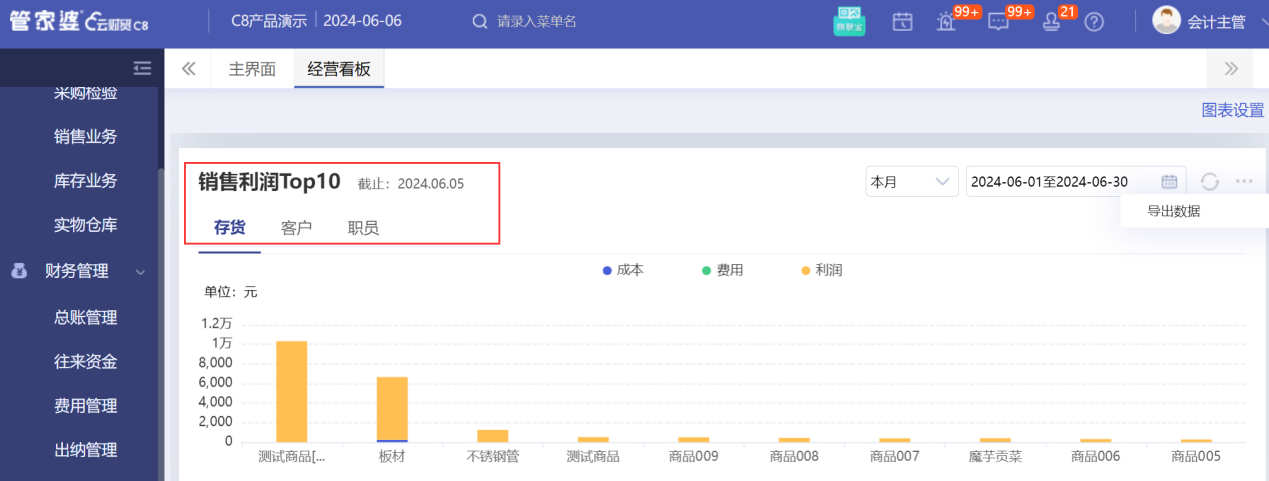
Task: Click the user avatar picture
Action: coord(1167,21)
